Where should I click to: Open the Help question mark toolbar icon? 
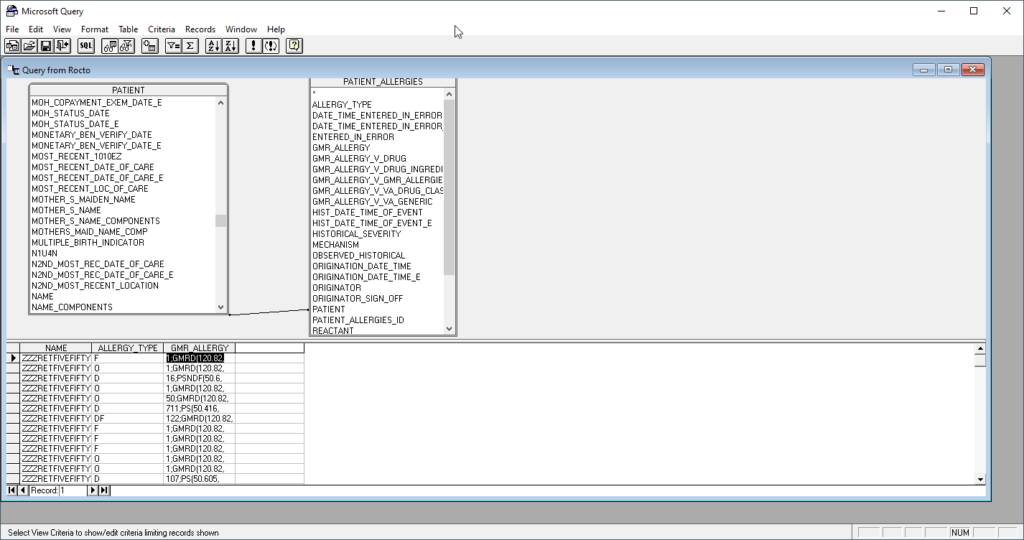[294, 46]
